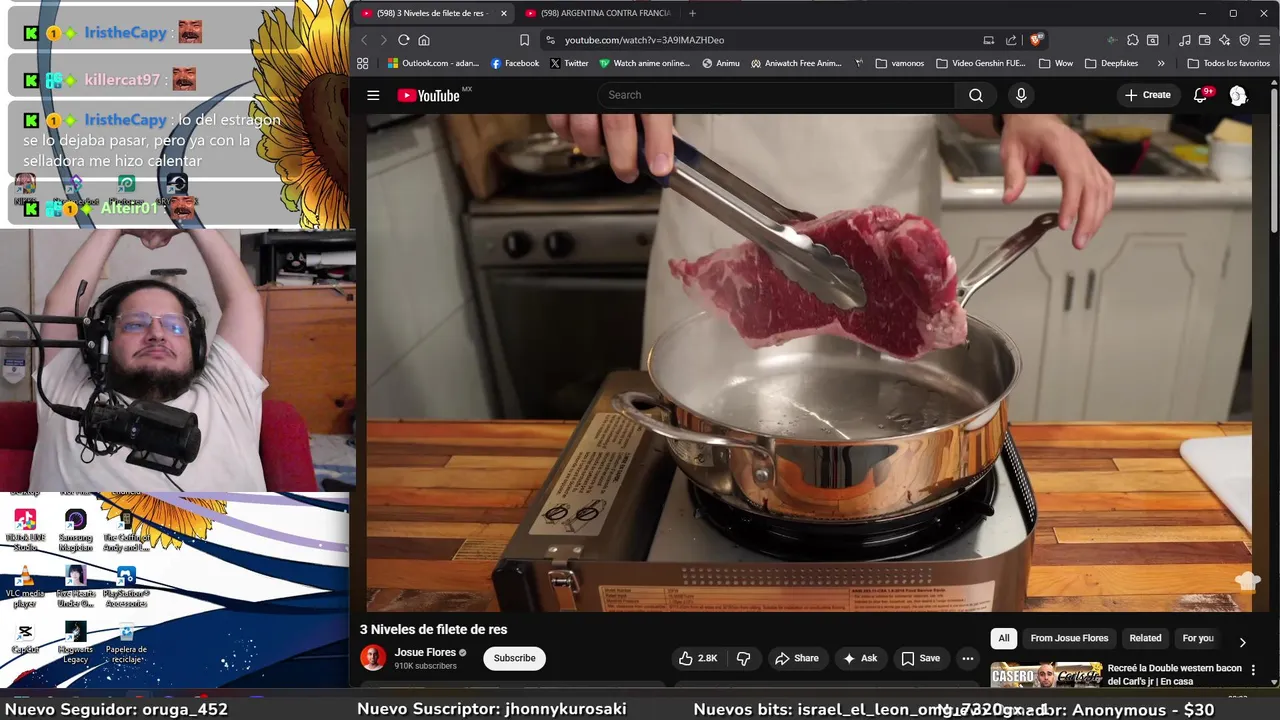Open the Hogwarts Legacy desktop shortcut
1280x720 pixels.
(76, 642)
